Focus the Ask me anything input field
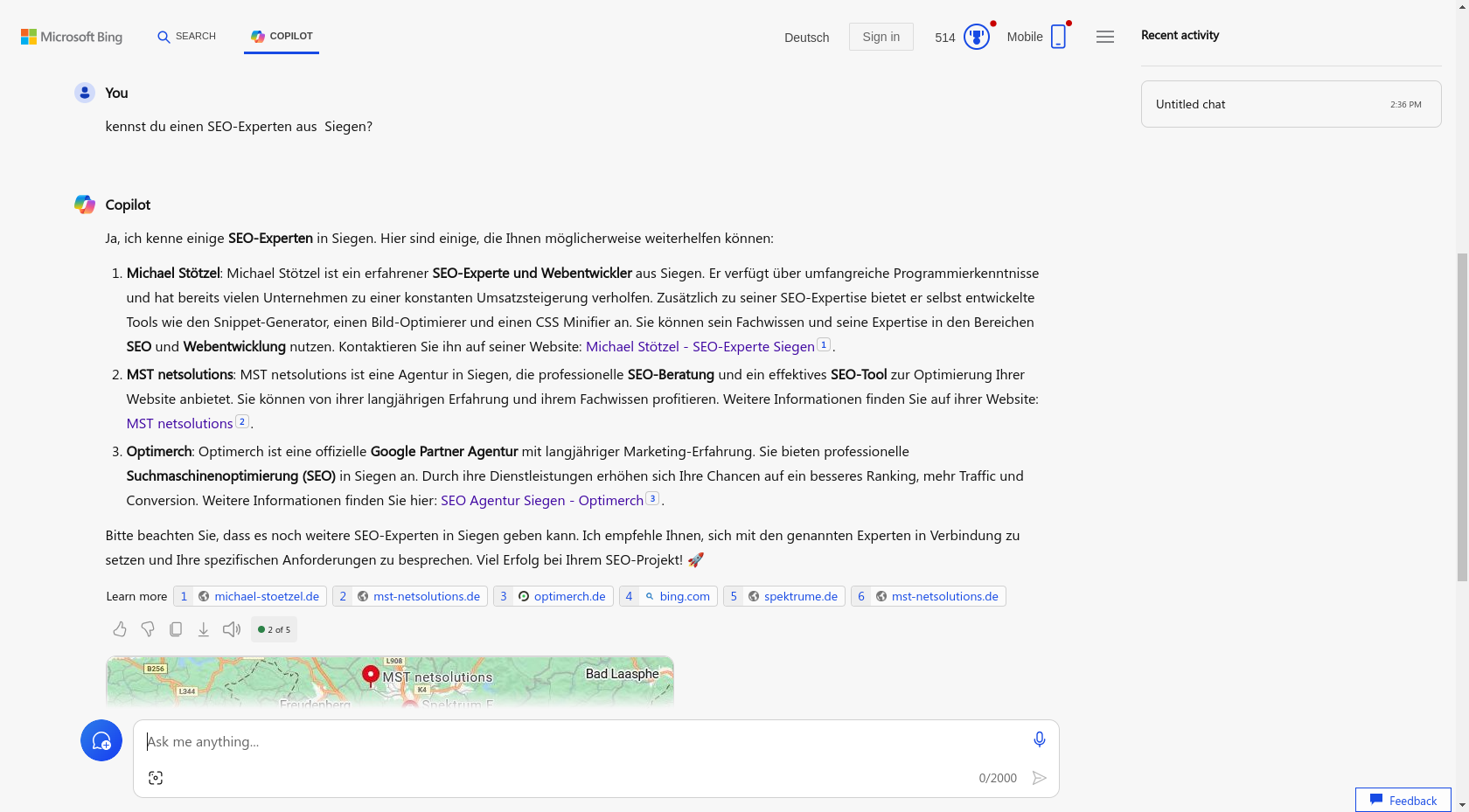This screenshot has width=1469, height=812. (x=586, y=741)
